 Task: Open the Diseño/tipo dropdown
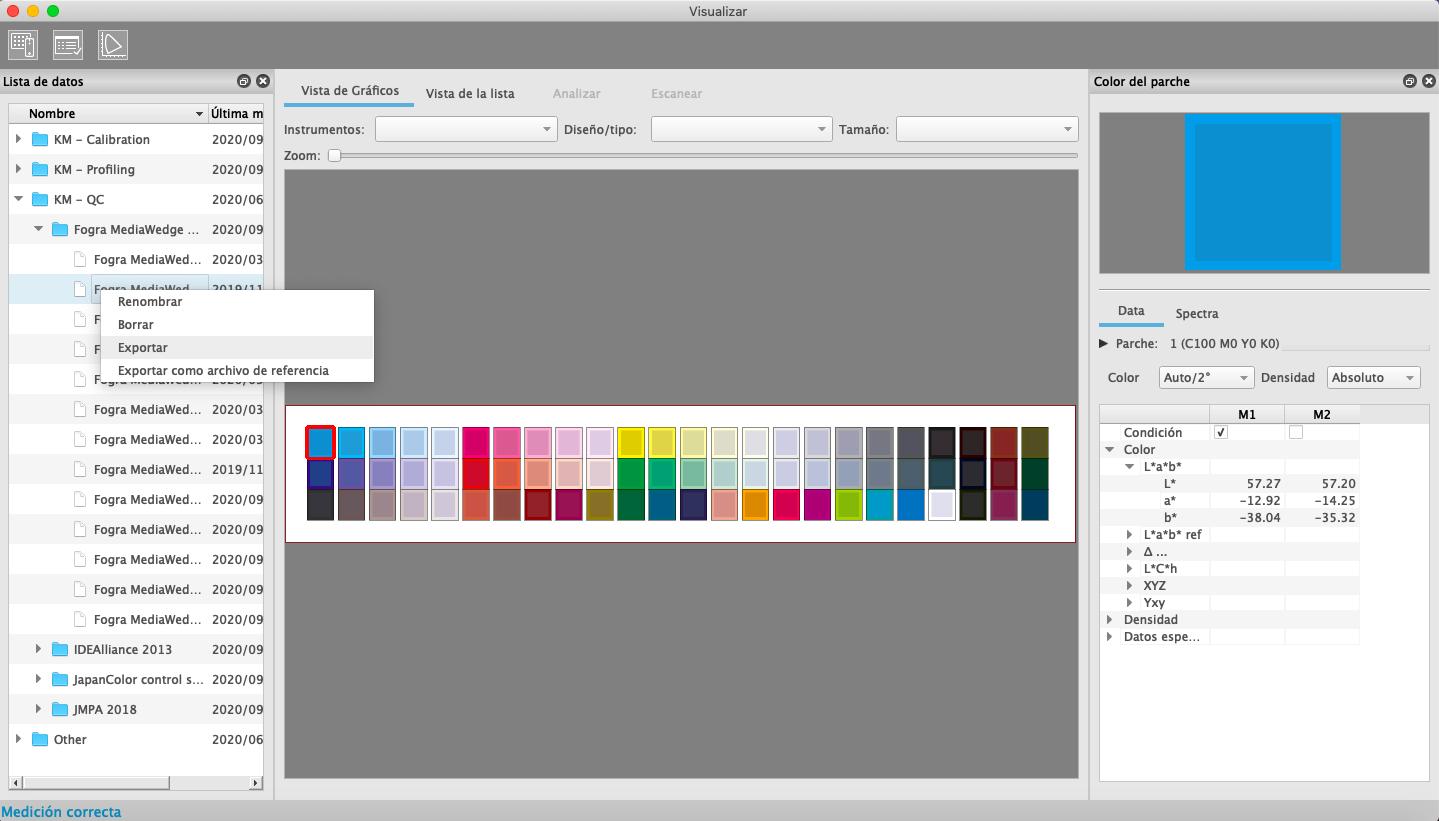pyautogui.click(x=742, y=129)
